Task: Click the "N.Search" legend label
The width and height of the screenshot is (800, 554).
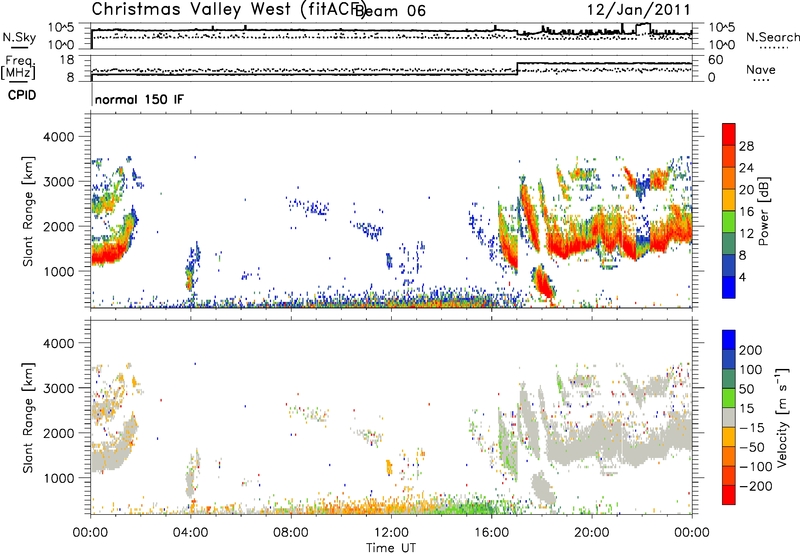Action: tap(772, 37)
